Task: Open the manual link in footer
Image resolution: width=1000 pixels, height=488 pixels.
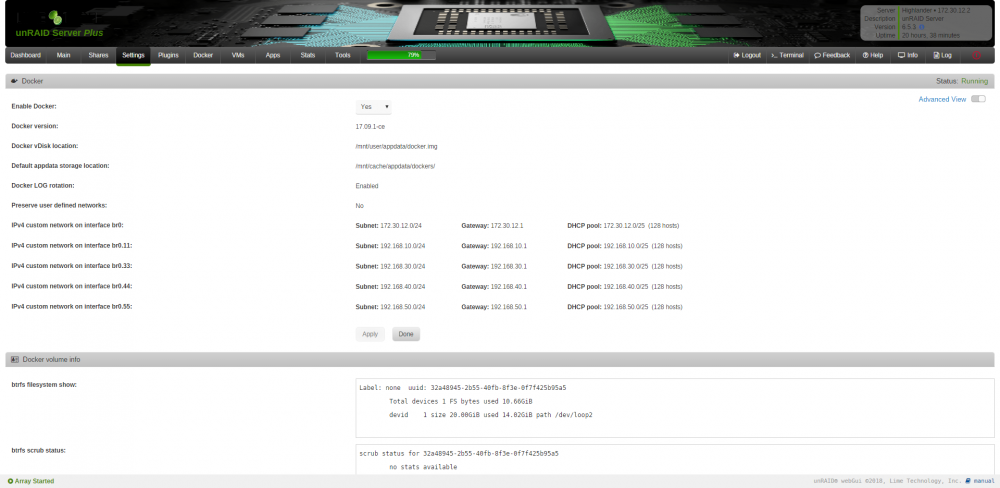Action: (984, 481)
